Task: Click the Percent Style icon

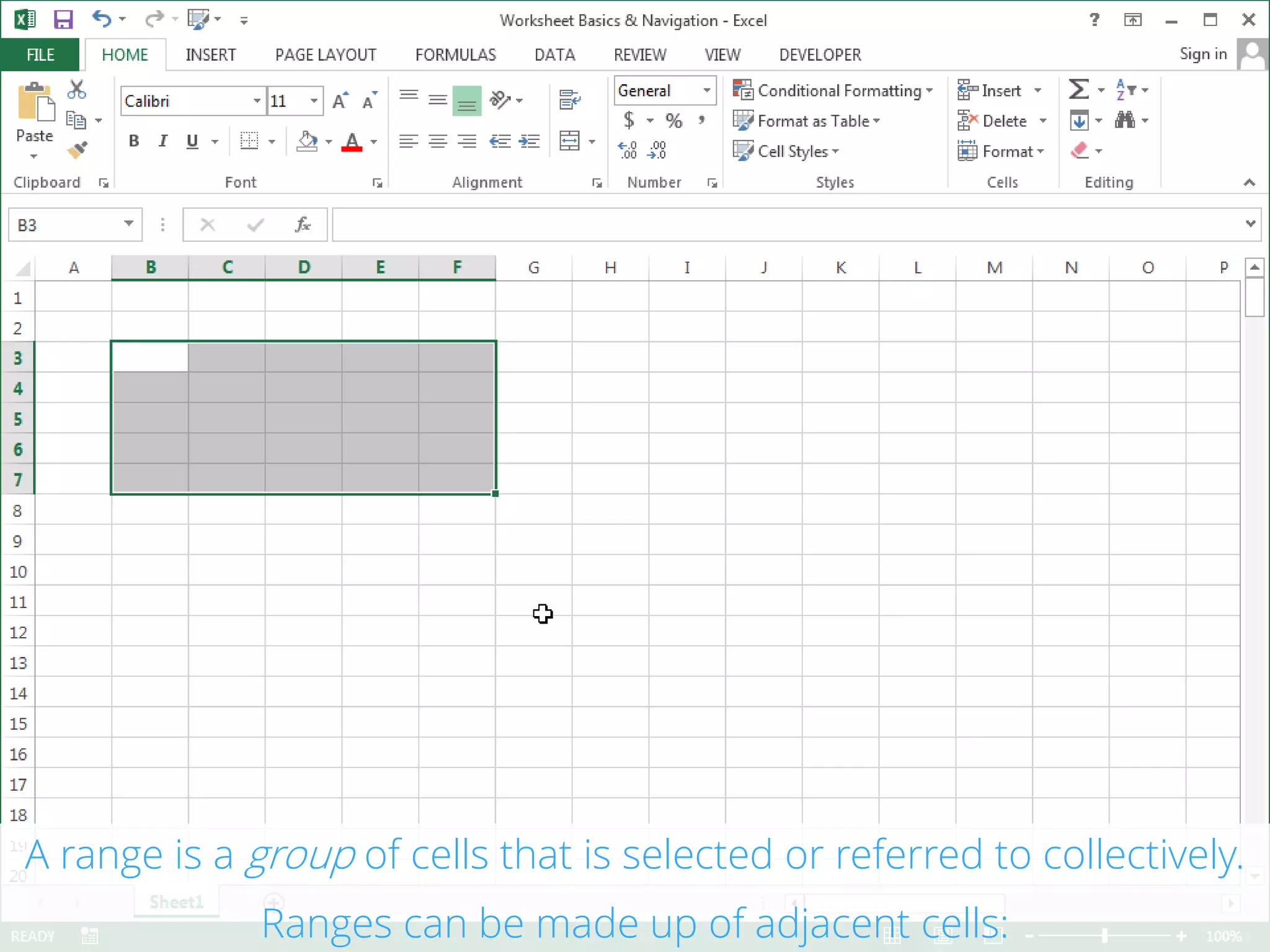Action: tap(673, 120)
